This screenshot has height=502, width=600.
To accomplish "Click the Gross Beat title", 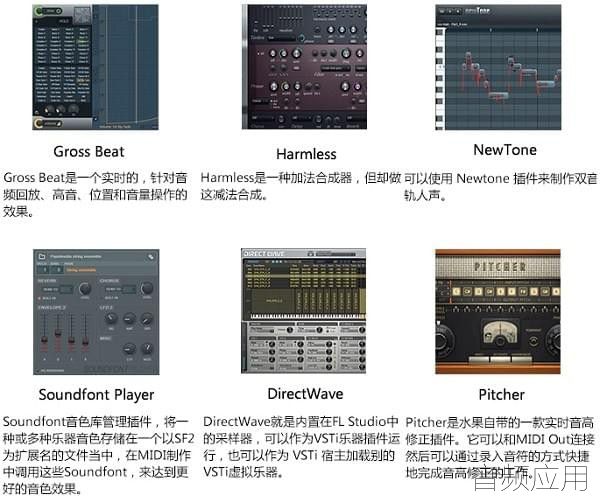I will [89, 152].
